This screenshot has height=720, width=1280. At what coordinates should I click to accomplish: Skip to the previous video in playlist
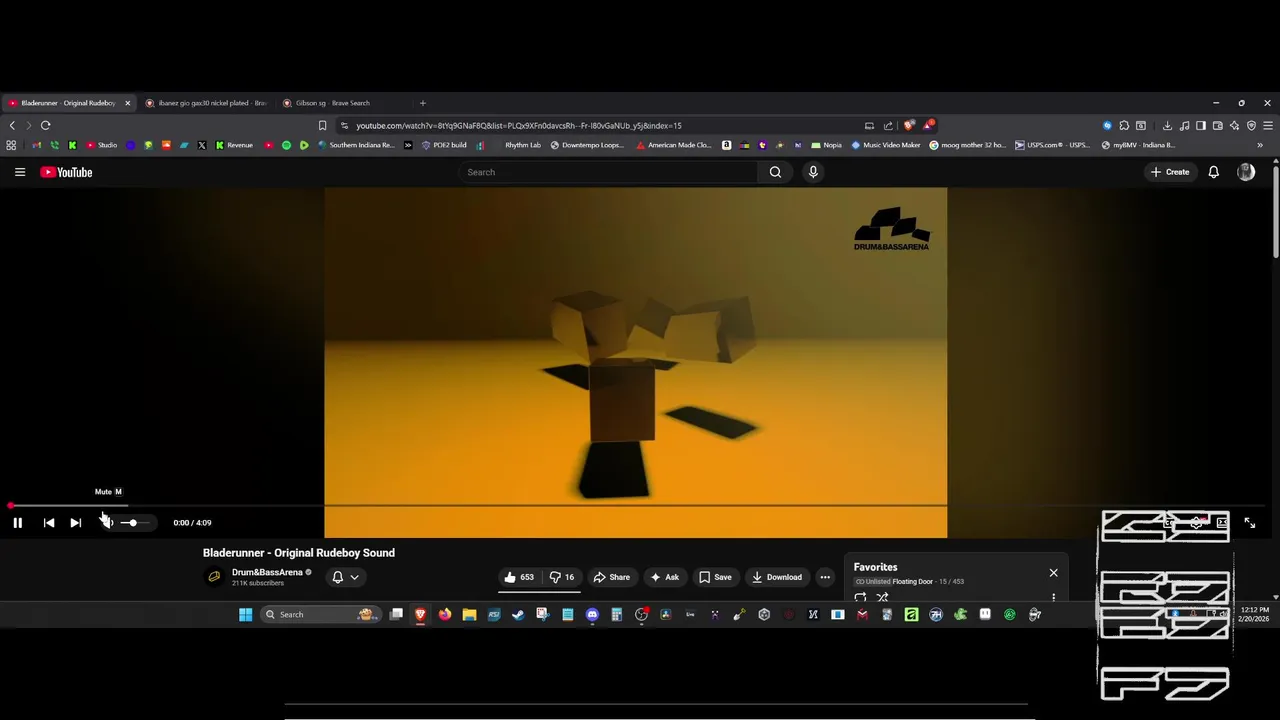48,523
